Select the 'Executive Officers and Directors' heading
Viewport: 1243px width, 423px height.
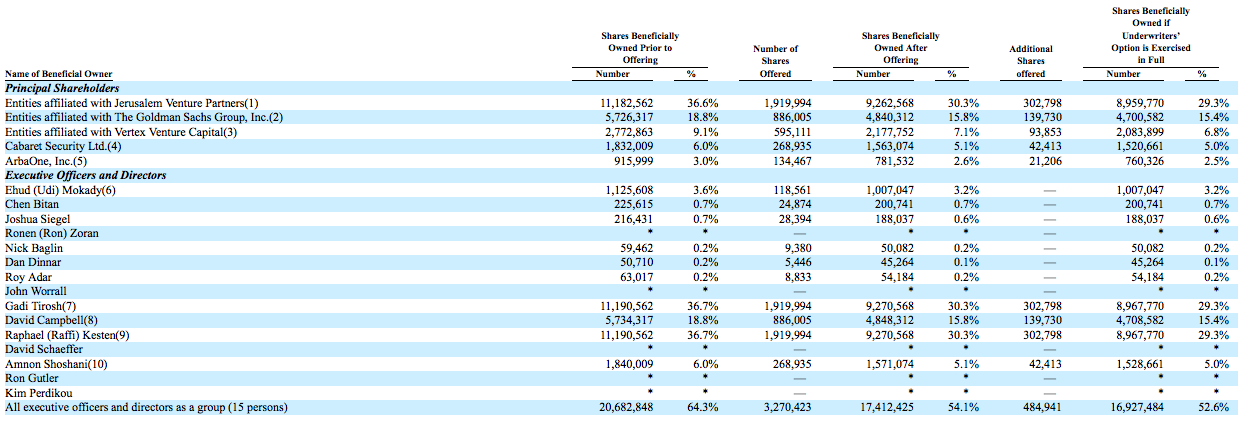[x=86, y=175]
